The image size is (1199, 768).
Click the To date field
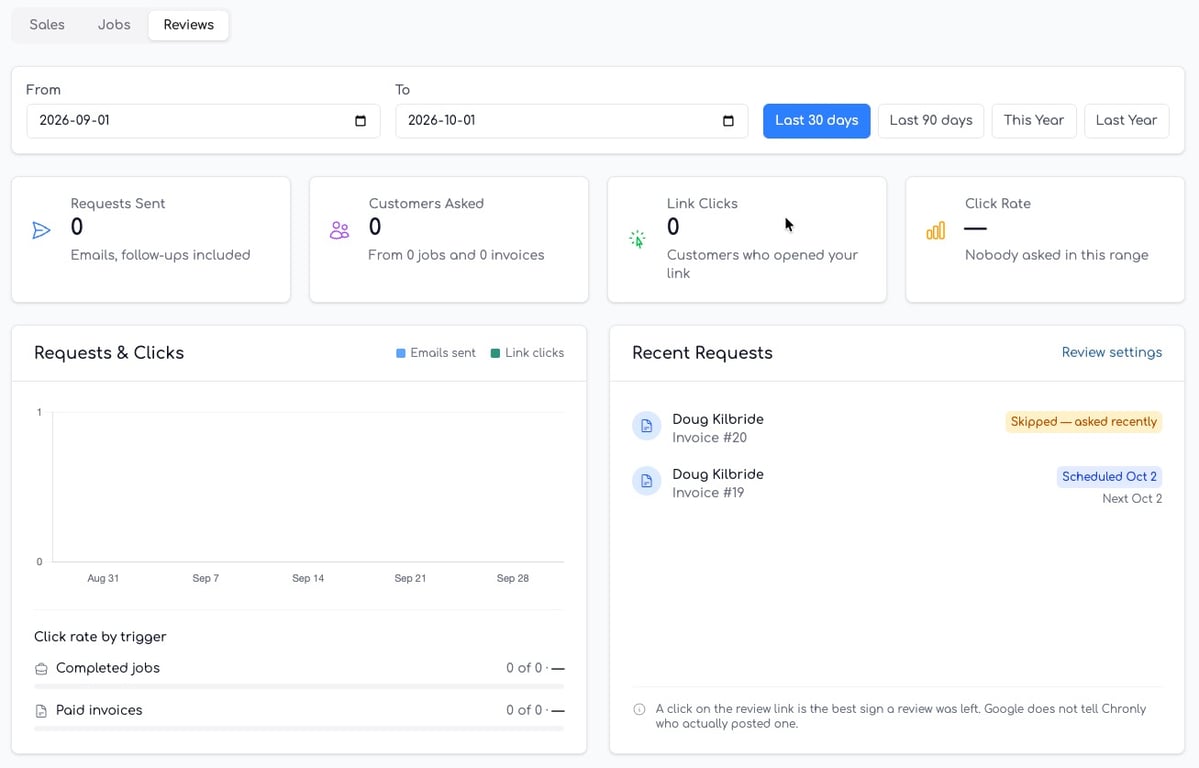[571, 121]
